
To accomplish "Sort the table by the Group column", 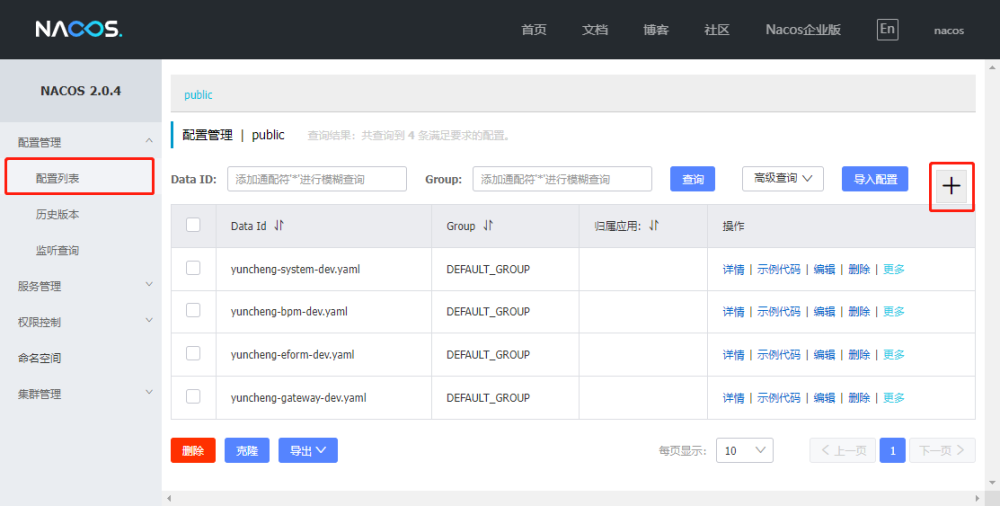I will pos(488,226).
